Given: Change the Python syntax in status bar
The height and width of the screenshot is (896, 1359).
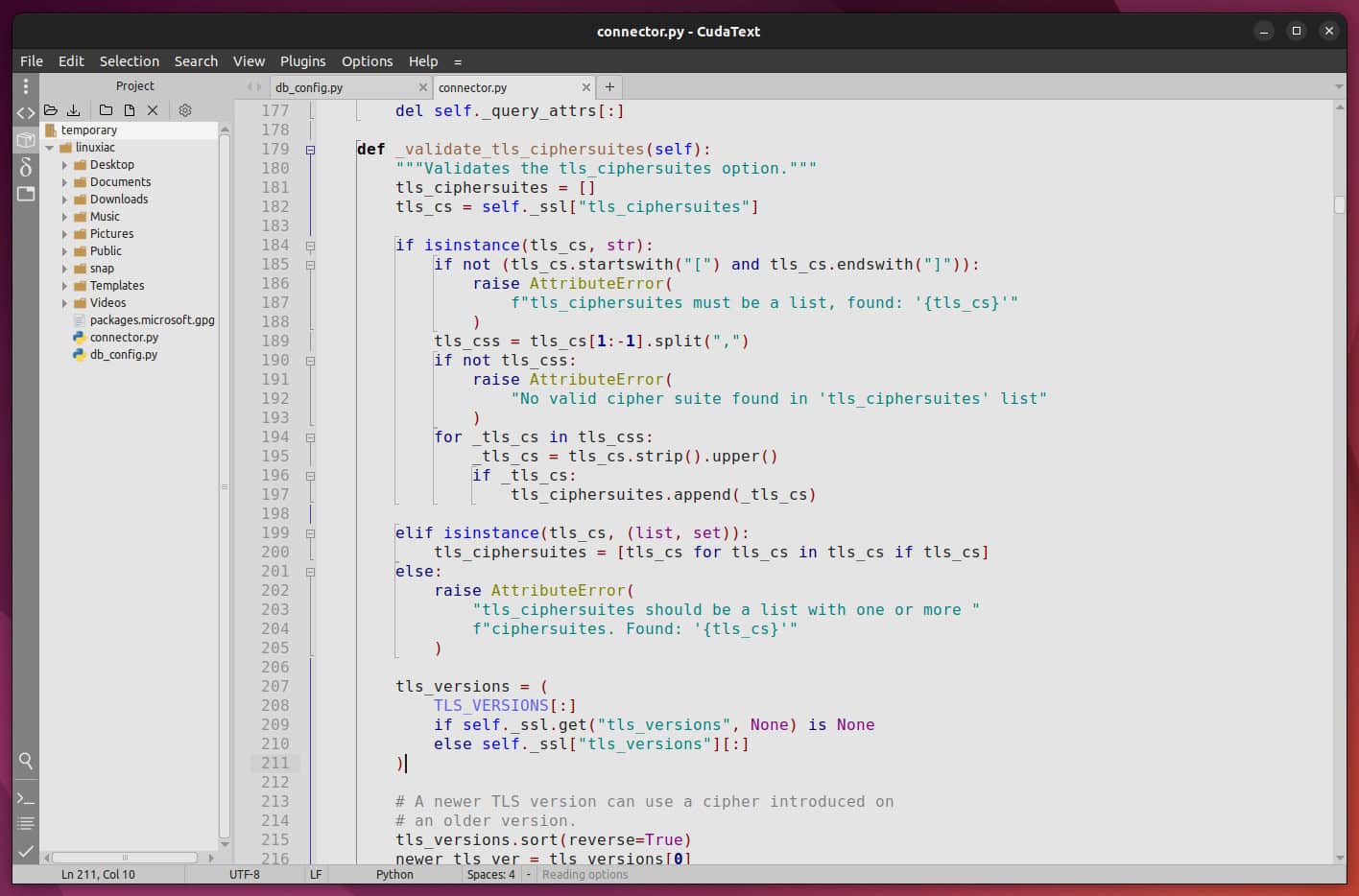Looking at the screenshot, I should click(x=393, y=874).
